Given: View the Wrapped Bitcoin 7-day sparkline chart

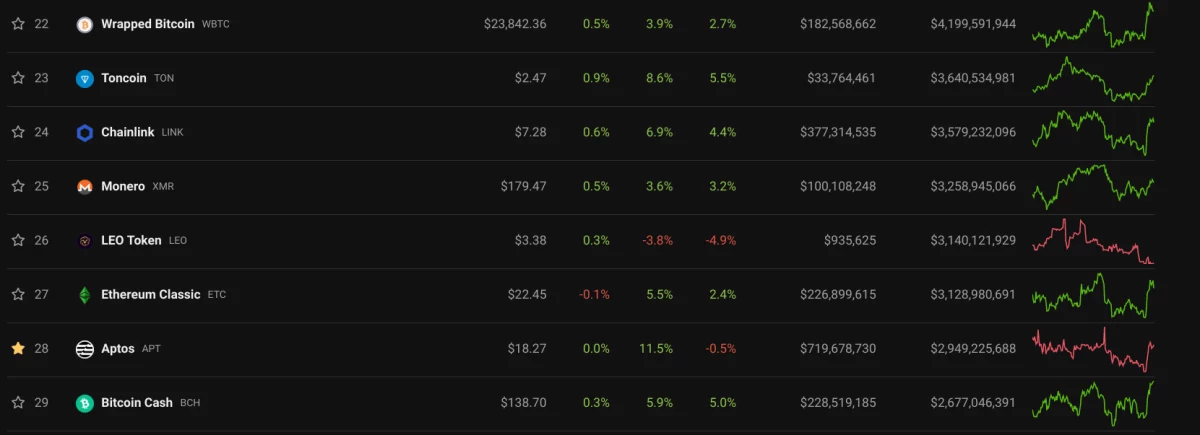Looking at the screenshot, I should 1093,24.
